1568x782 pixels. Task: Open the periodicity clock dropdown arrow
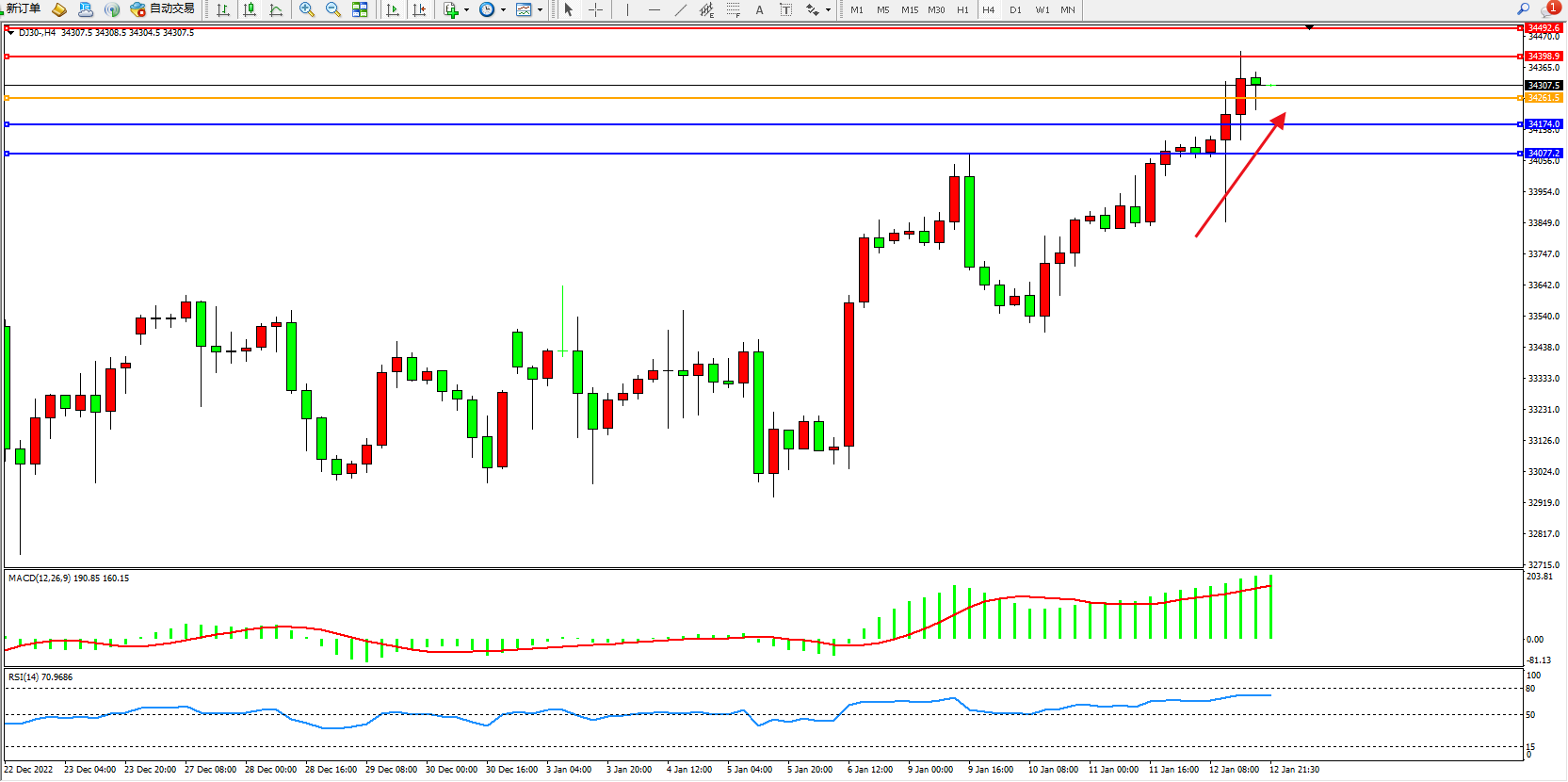pyautogui.click(x=503, y=10)
